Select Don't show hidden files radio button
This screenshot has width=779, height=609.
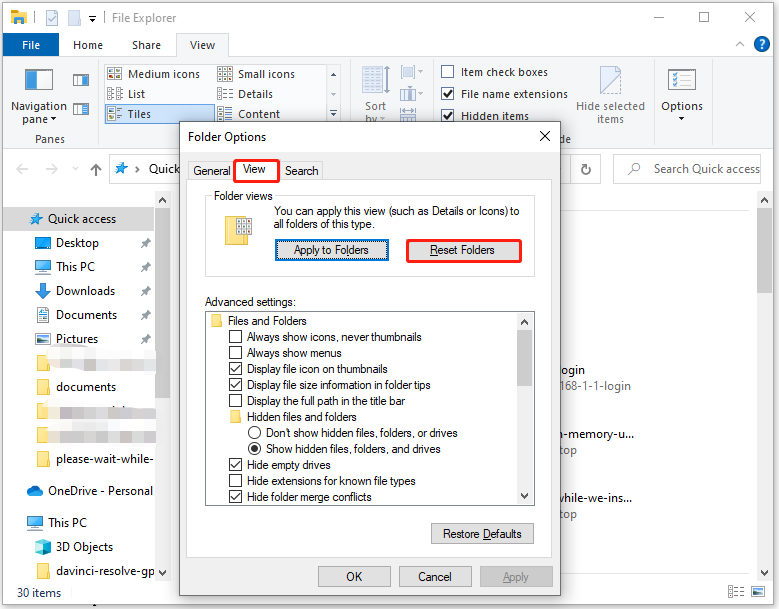(254, 433)
